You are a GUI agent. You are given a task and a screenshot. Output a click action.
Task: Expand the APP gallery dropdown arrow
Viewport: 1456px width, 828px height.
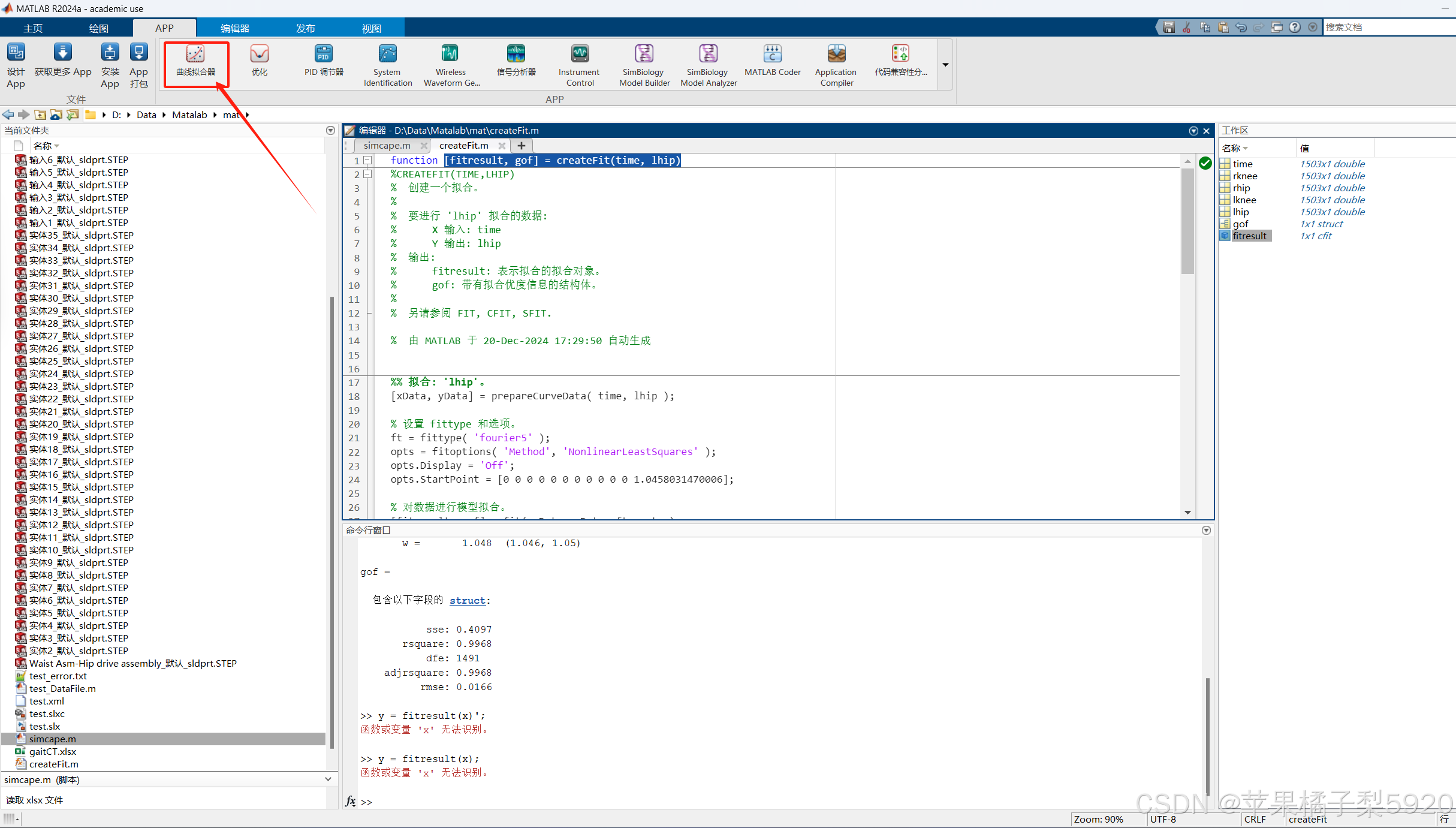[x=945, y=65]
